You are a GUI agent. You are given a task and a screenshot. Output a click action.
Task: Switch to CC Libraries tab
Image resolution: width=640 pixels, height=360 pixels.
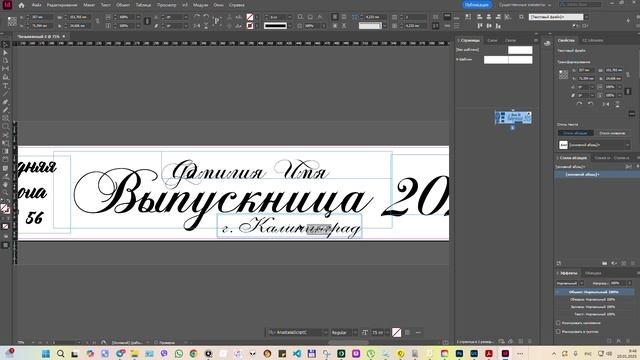tap(593, 40)
